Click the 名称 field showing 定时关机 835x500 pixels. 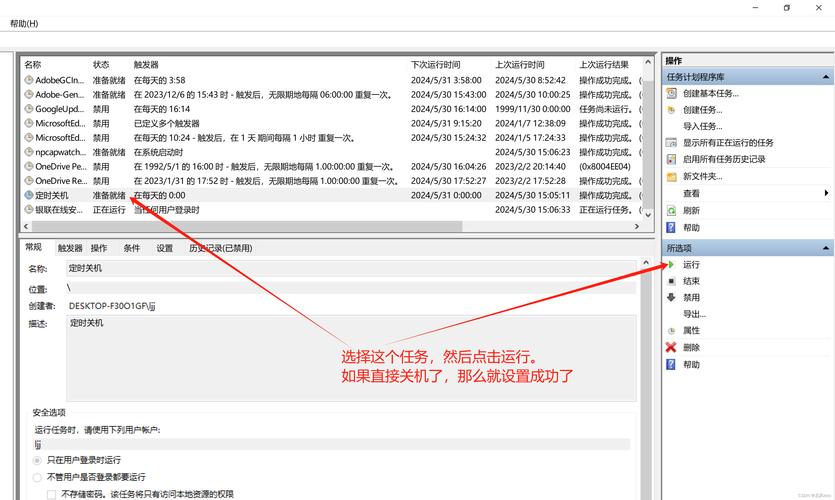point(351,268)
